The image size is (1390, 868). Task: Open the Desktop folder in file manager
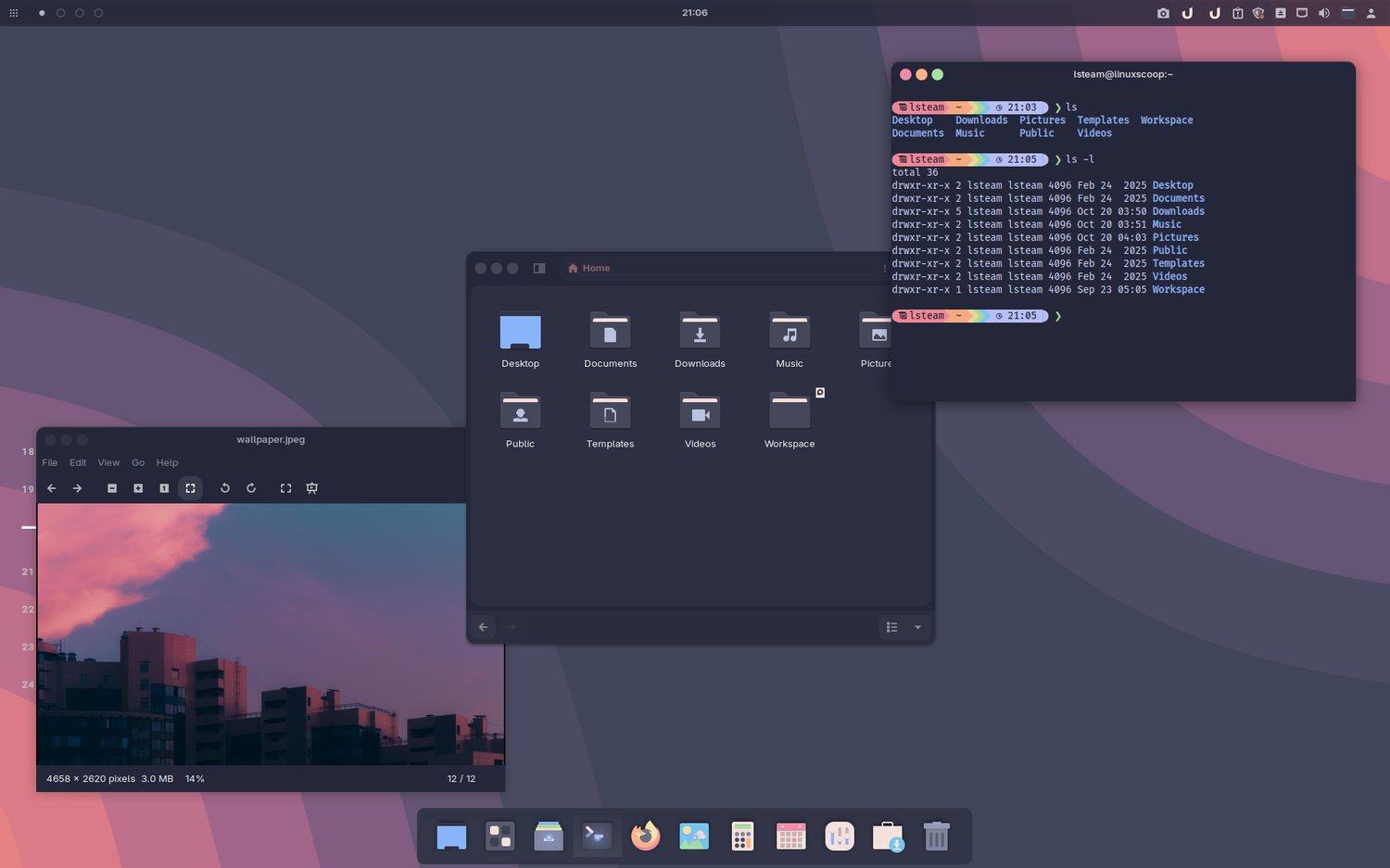[x=520, y=340]
